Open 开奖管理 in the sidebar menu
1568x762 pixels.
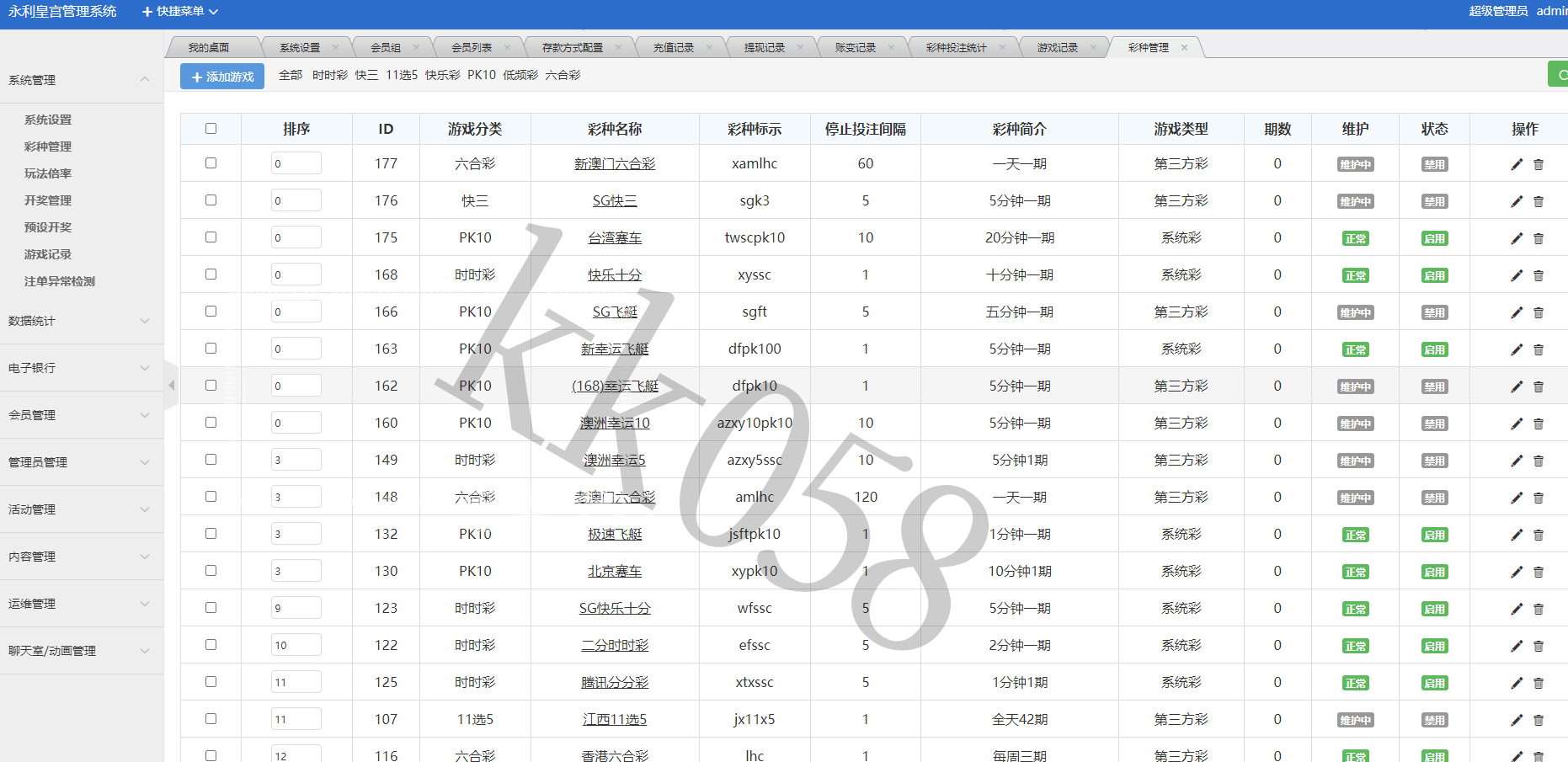[x=48, y=200]
